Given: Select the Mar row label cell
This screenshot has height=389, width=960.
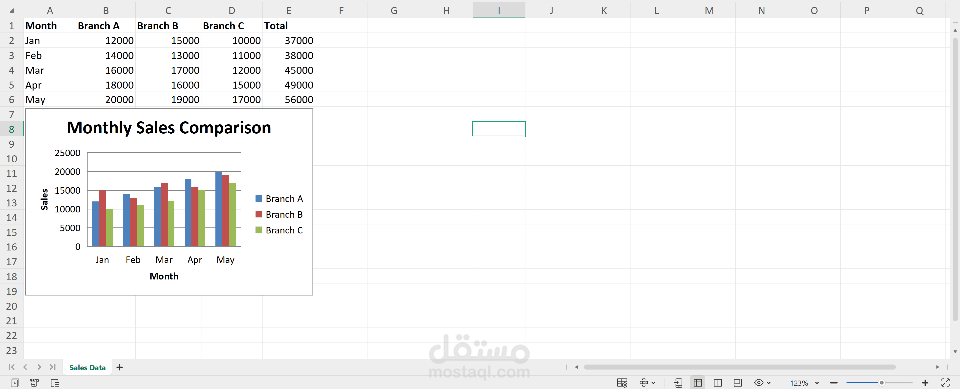Looking at the screenshot, I should [49, 70].
